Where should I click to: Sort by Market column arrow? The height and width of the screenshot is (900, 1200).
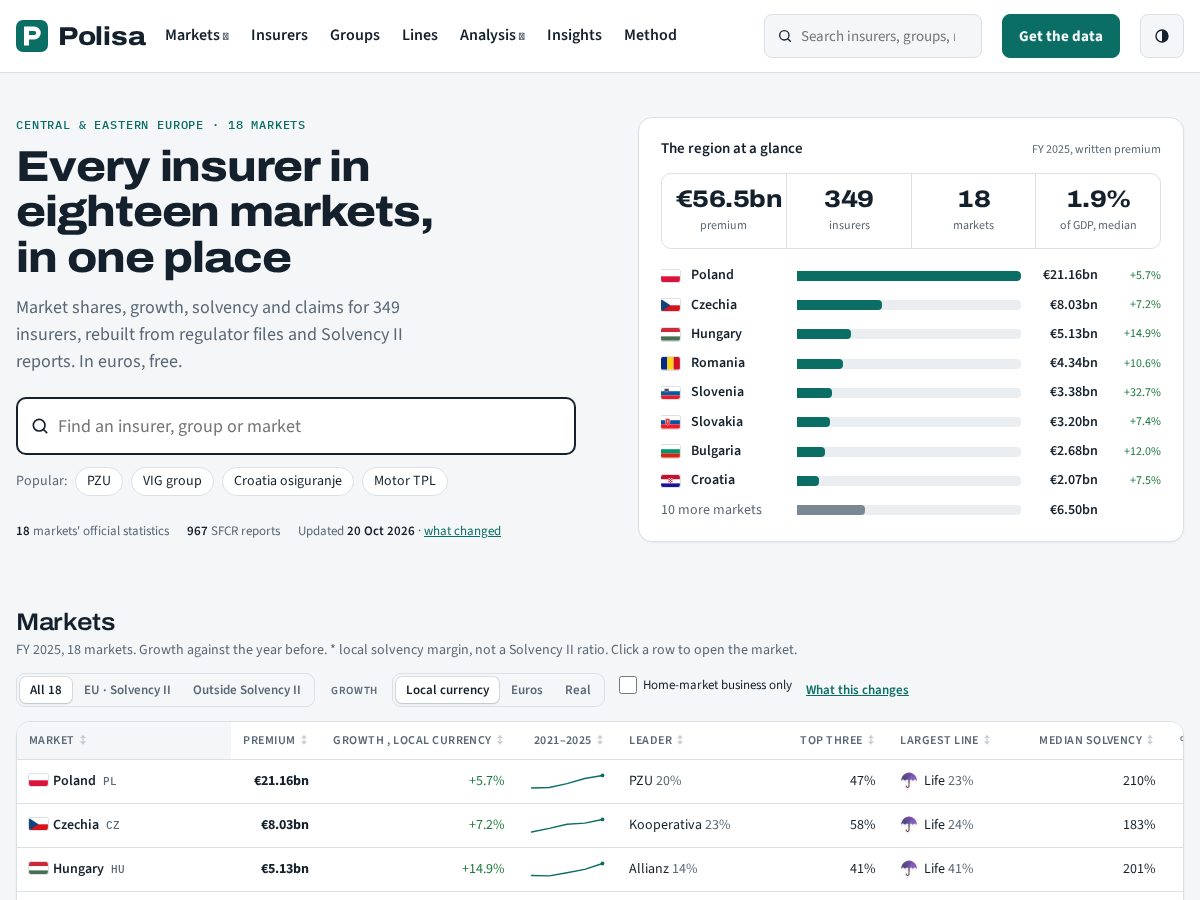click(83, 741)
